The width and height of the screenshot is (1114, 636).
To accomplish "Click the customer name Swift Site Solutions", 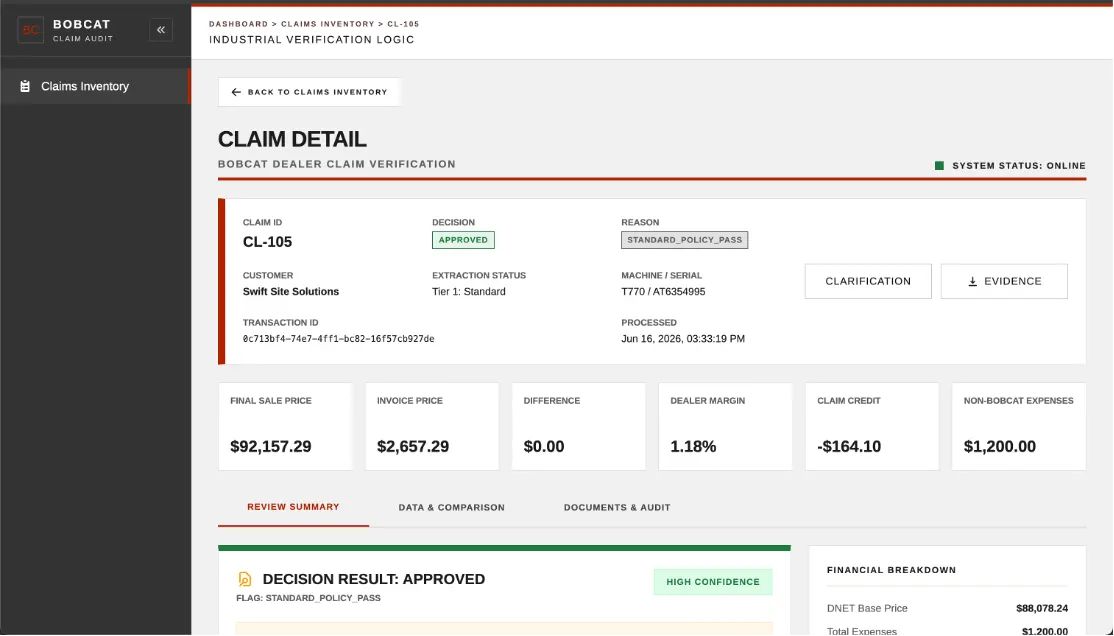I will [291, 291].
